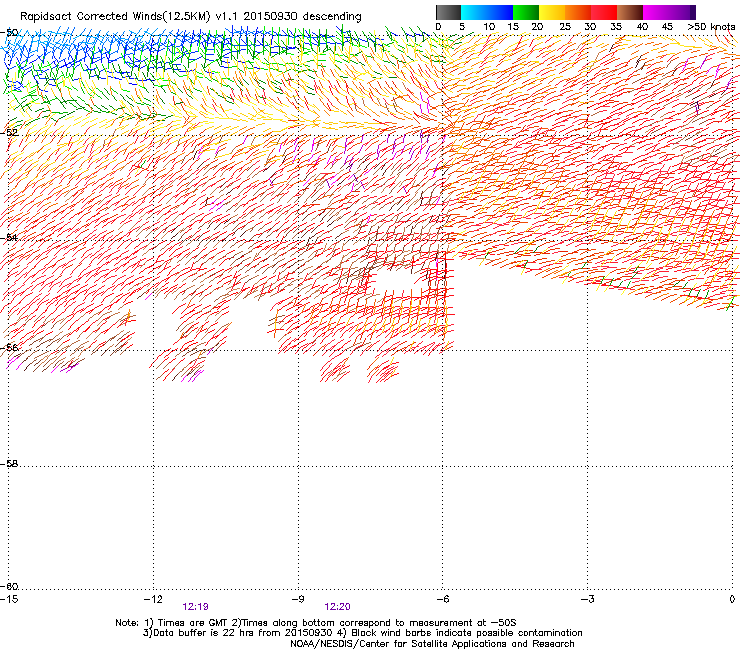This screenshot has height=650, width=740.
Task: Click the orange 25-30 knots legend swatch
Action: 578,12
